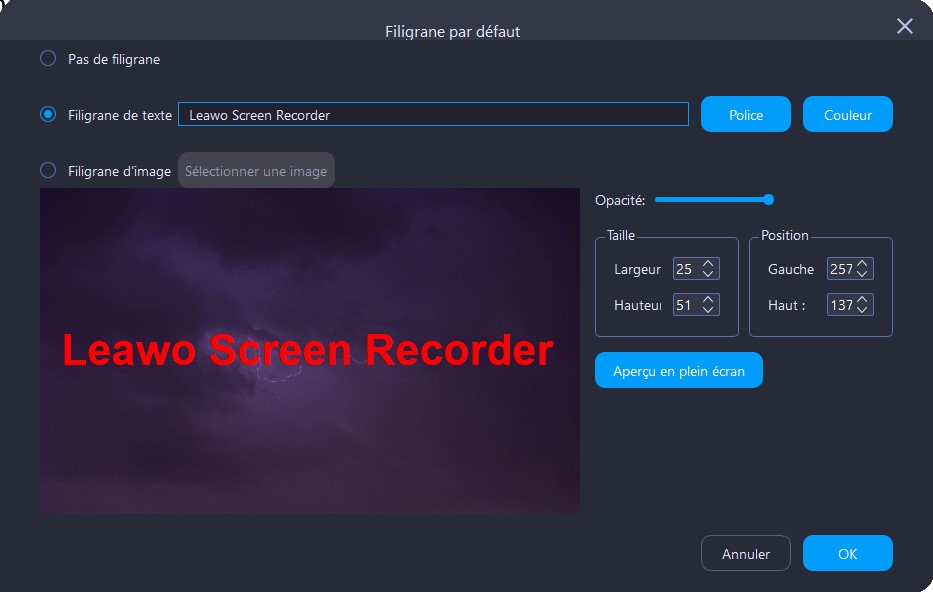
Task: Open 'Aperçu en plein écran' preview
Action: pyautogui.click(x=678, y=370)
